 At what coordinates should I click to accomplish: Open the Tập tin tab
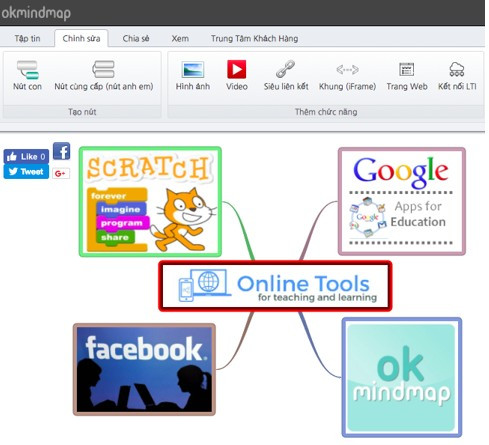(x=27, y=38)
